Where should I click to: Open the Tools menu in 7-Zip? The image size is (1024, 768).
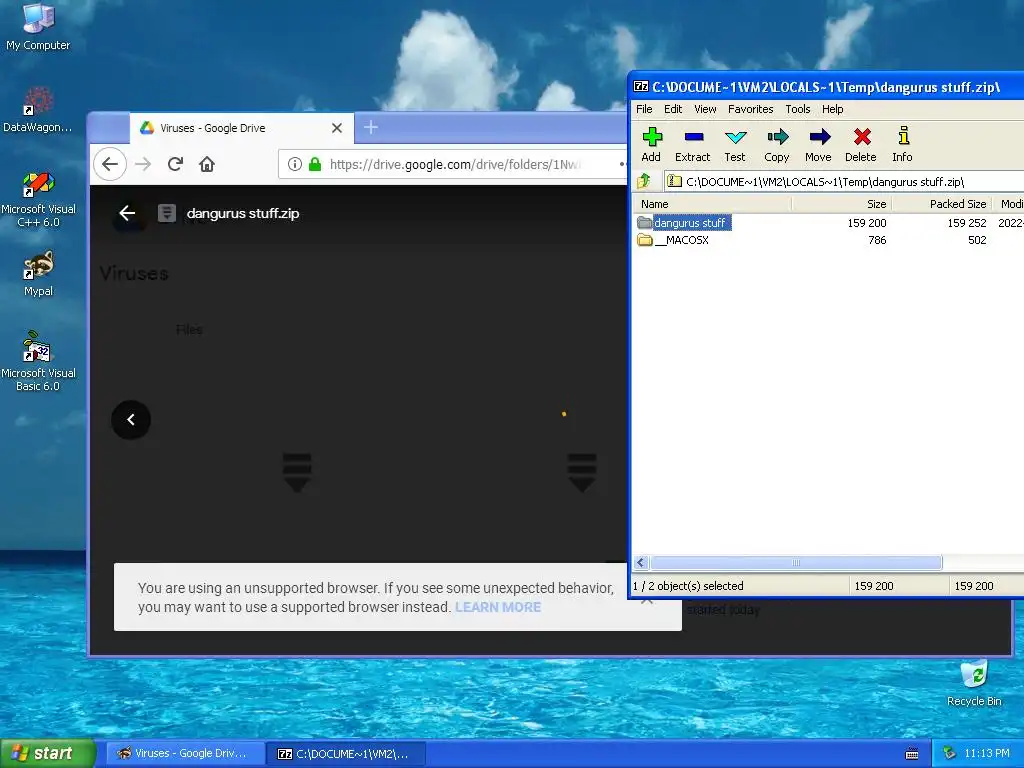click(x=797, y=109)
